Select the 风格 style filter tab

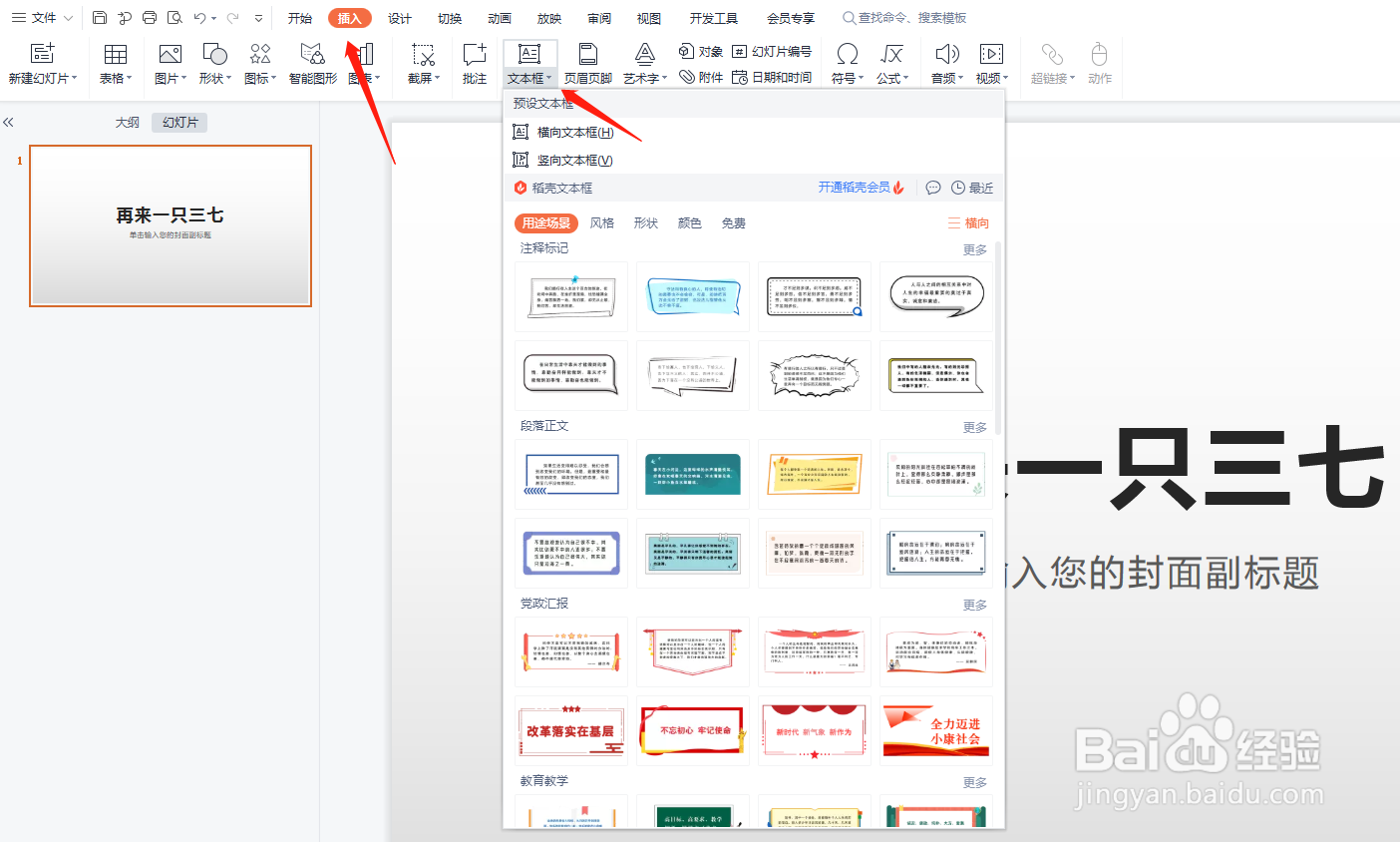(602, 223)
